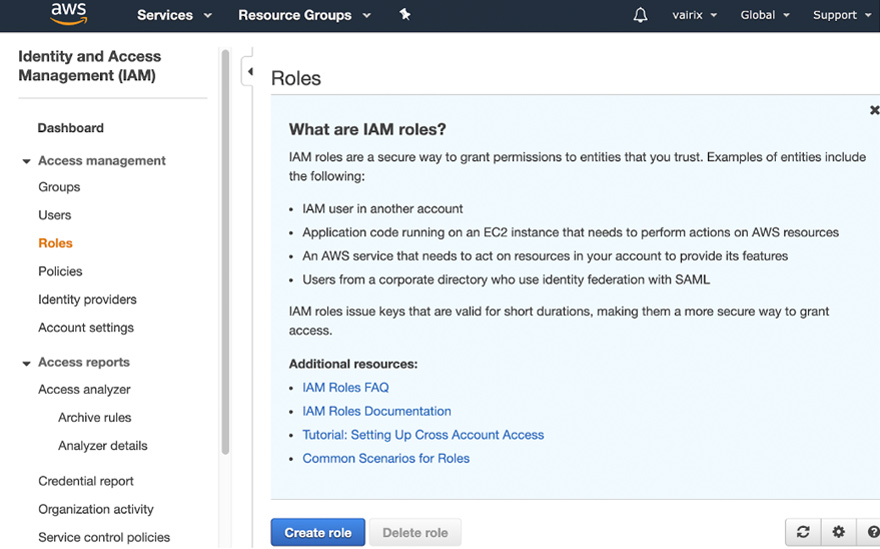
Task: Go to the IAM Dashboard
Action: pos(71,128)
